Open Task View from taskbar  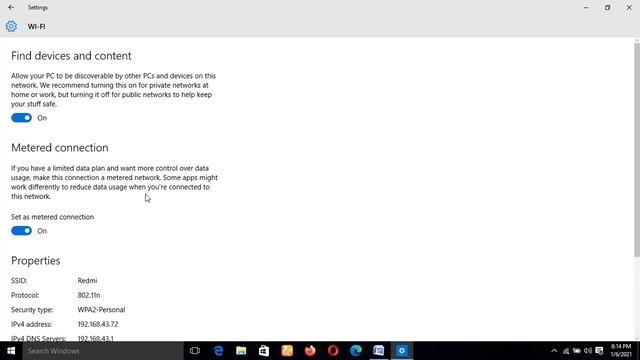[195, 351]
